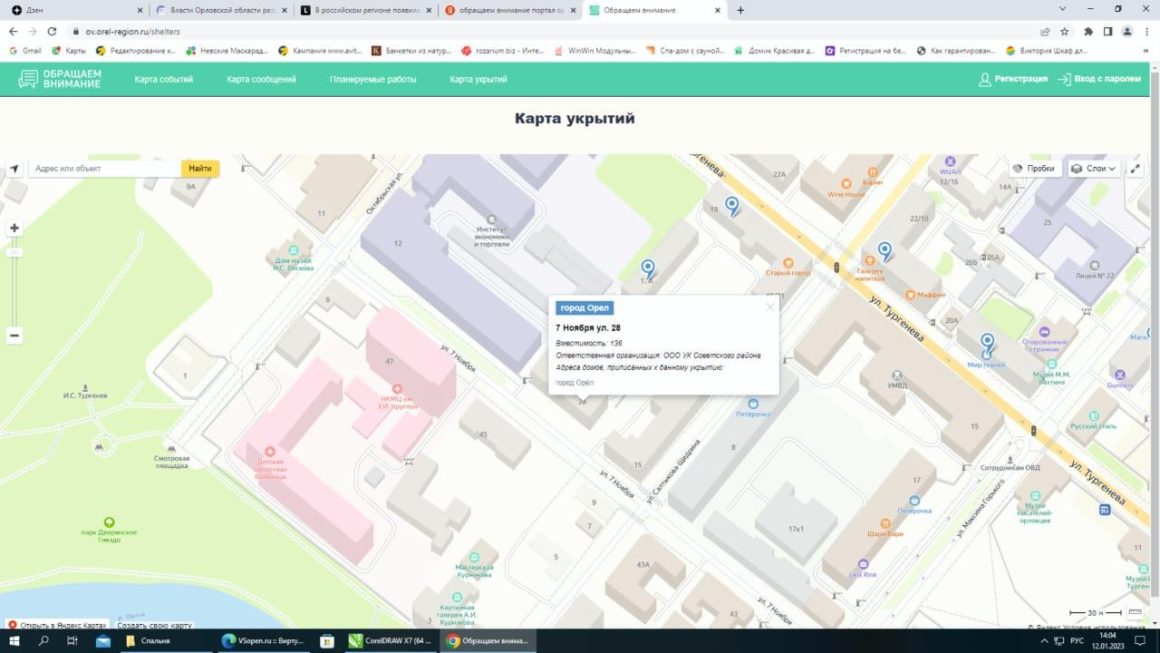
Task: Go to Планируемые работы page
Action: (x=373, y=79)
